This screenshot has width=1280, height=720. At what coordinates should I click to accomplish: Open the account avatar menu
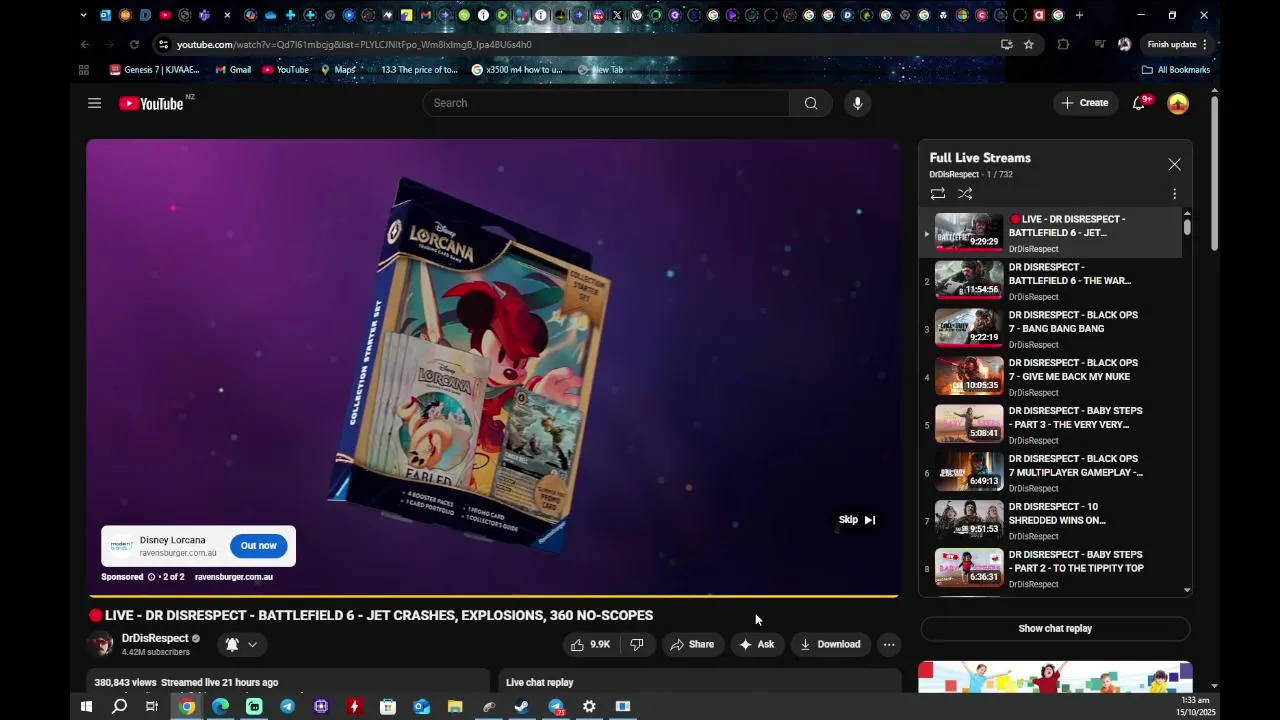point(1178,103)
